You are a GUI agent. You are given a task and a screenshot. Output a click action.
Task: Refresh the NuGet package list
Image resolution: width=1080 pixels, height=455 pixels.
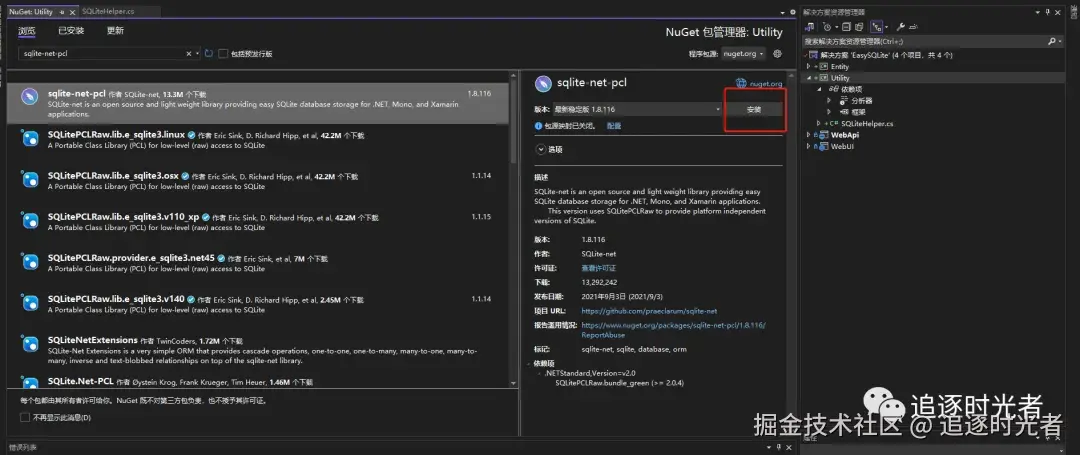(x=209, y=53)
